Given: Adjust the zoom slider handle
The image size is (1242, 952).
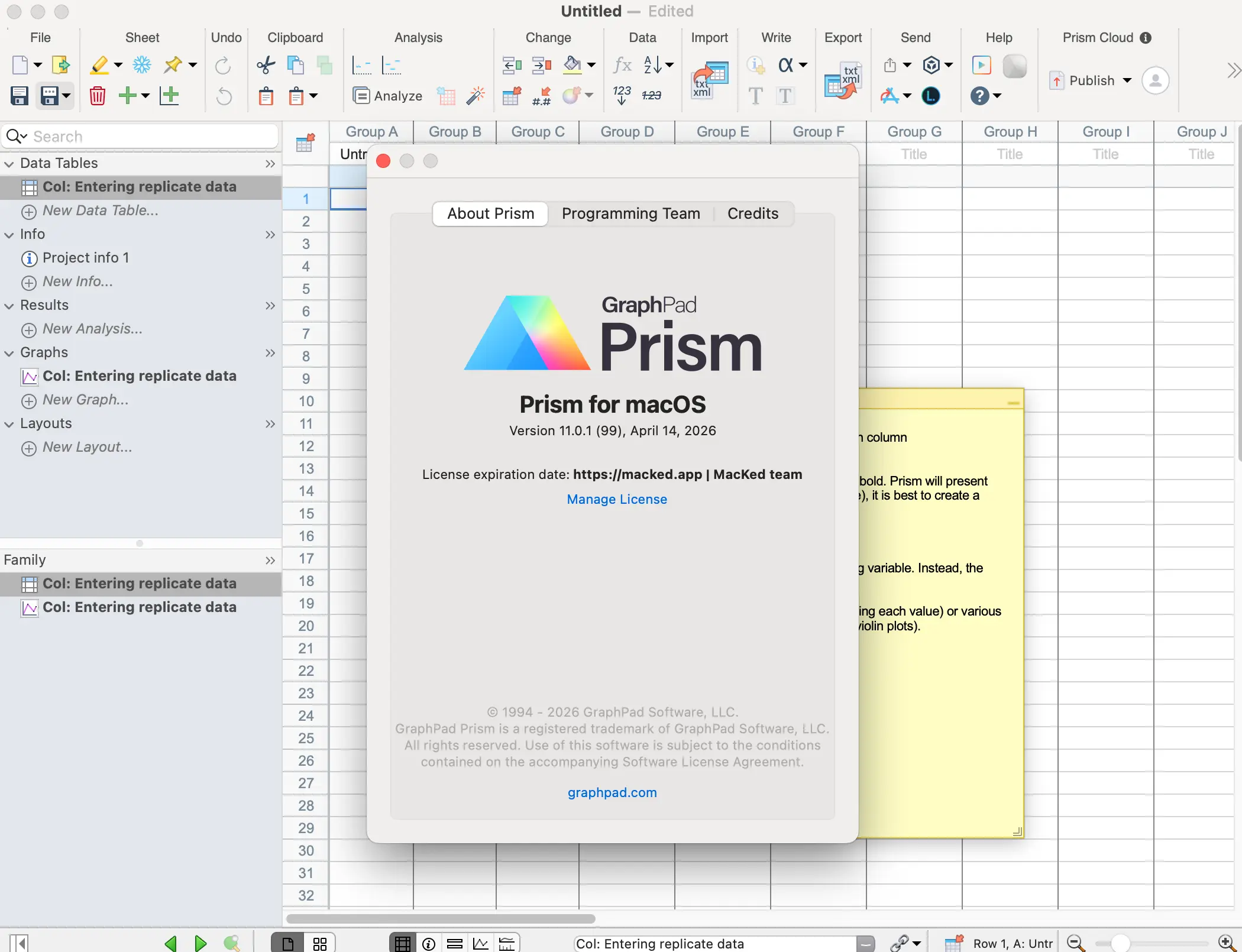Looking at the screenshot, I should click(x=1120, y=943).
